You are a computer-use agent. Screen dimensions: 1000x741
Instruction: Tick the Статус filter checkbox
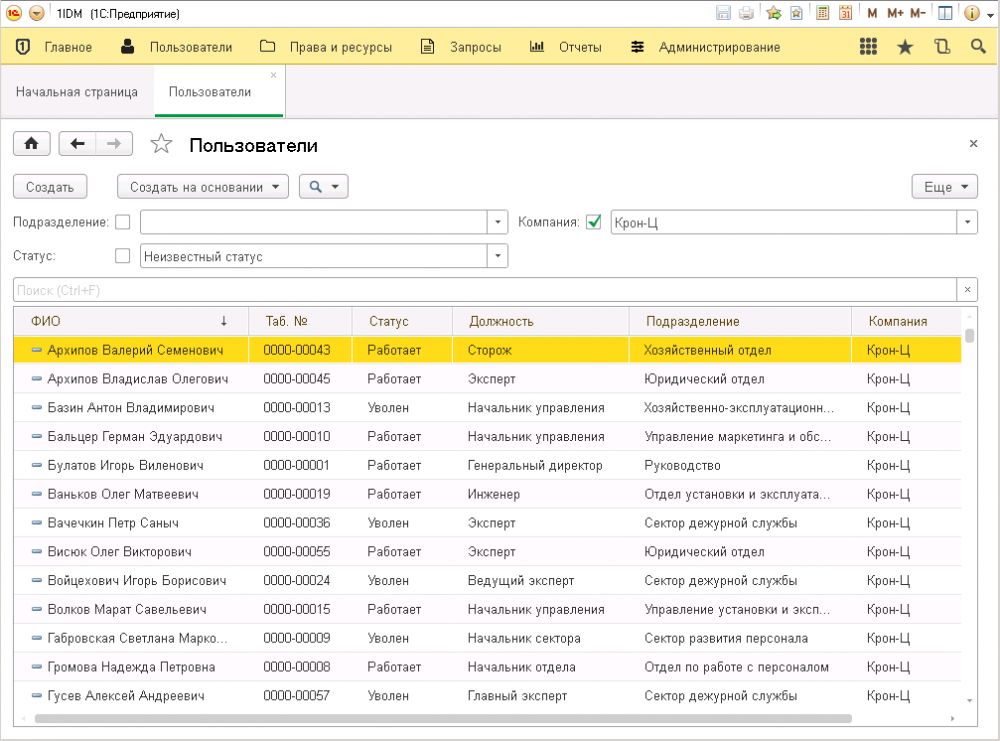[123, 256]
